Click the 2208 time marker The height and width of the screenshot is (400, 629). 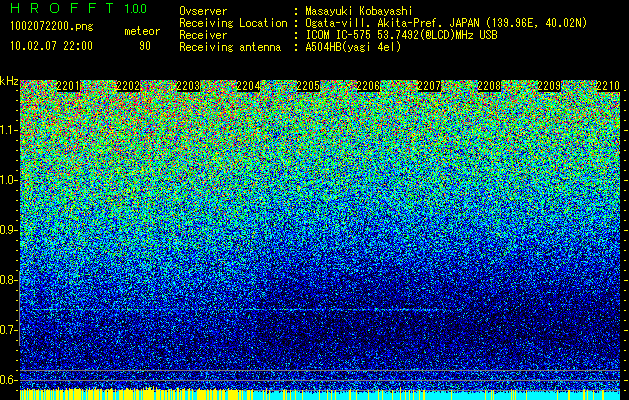[489, 86]
